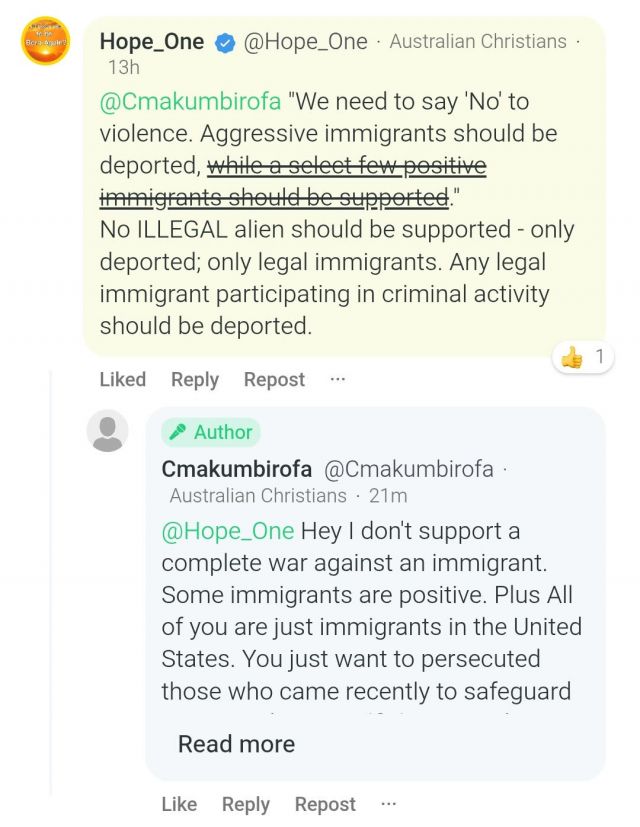Reply to Cmakumbirofa's comment
The image size is (640, 827).
pos(246,805)
